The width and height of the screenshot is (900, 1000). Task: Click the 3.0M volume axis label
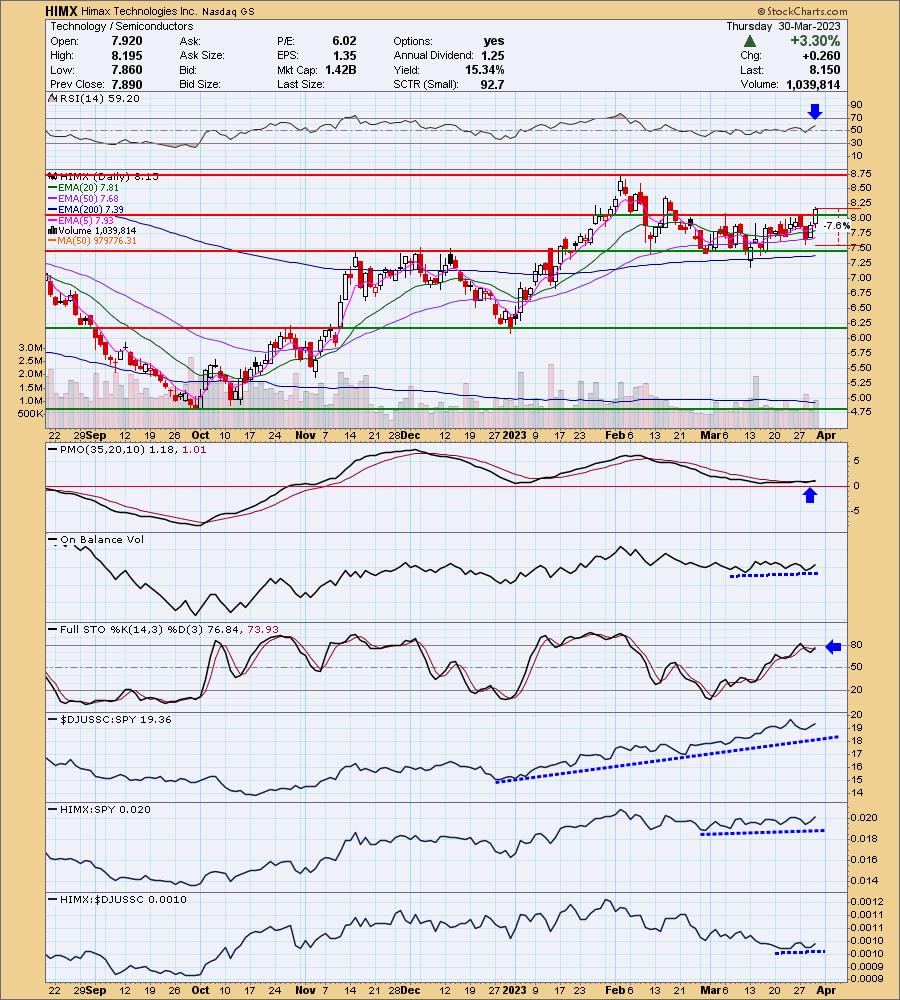coord(31,348)
